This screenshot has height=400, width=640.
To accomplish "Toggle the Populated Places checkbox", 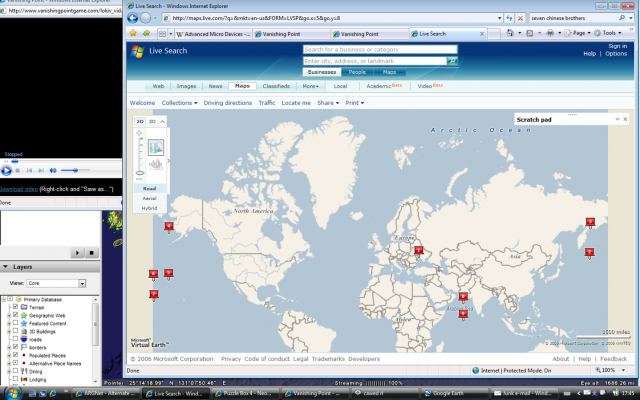I will tap(16, 355).
